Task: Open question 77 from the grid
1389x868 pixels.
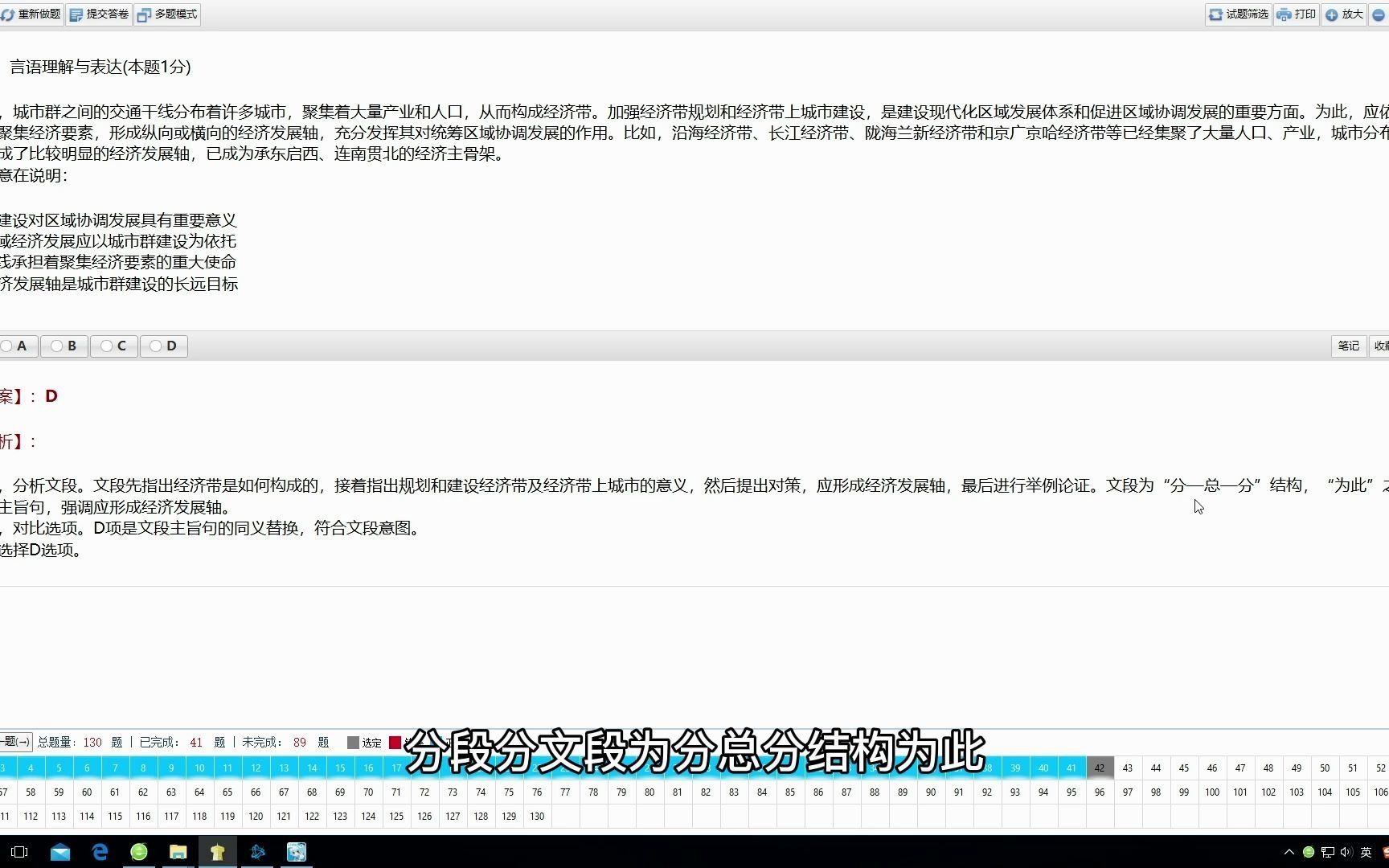Action: 565,792
